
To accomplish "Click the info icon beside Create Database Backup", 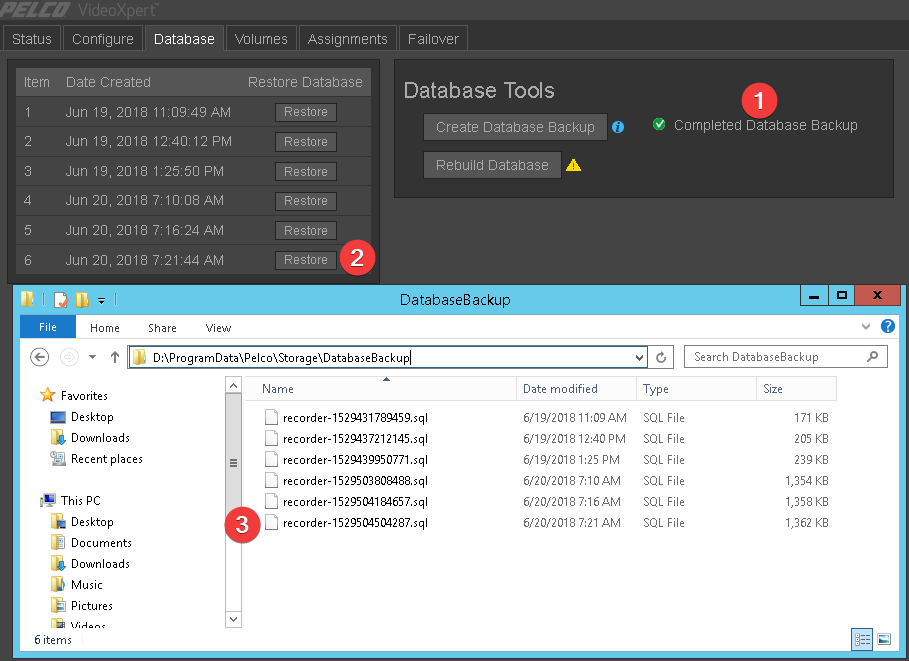I will (618, 127).
